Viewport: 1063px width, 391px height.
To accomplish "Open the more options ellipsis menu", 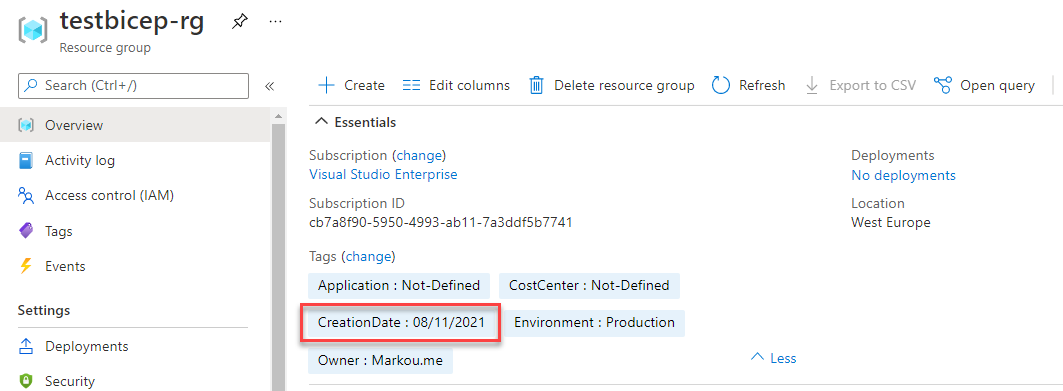I will coord(275,22).
